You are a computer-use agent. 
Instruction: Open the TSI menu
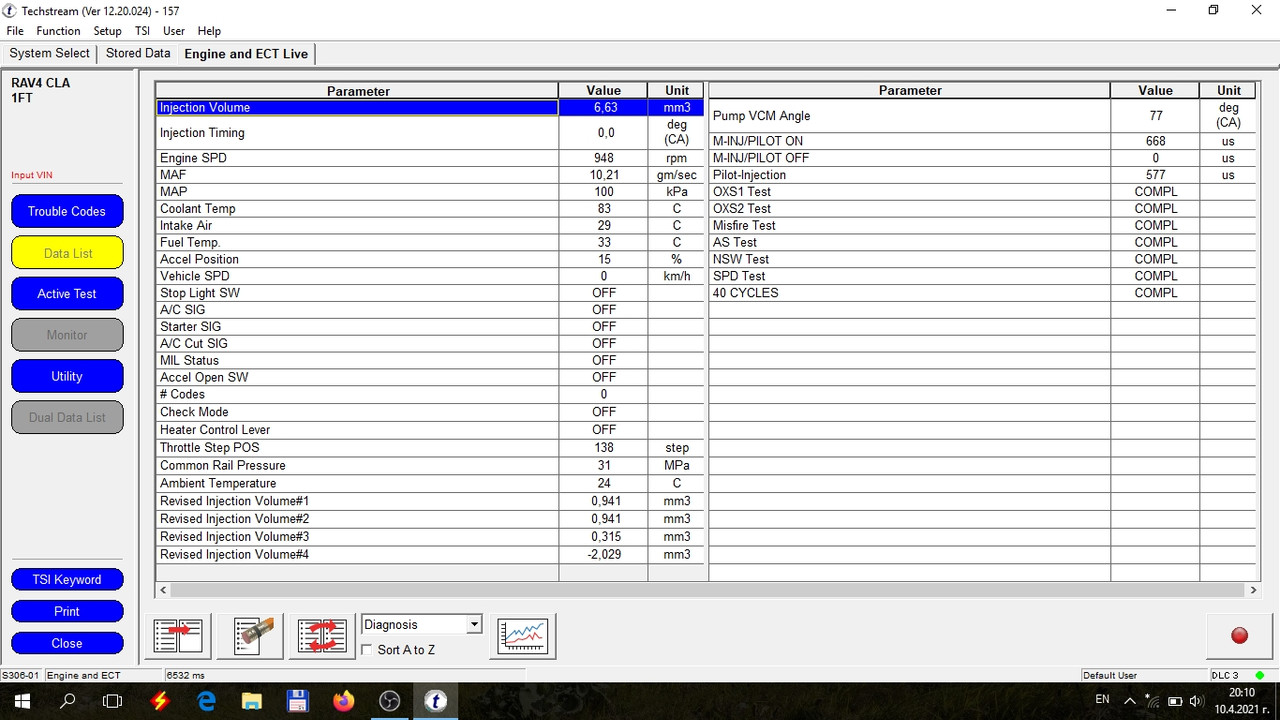(142, 31)
